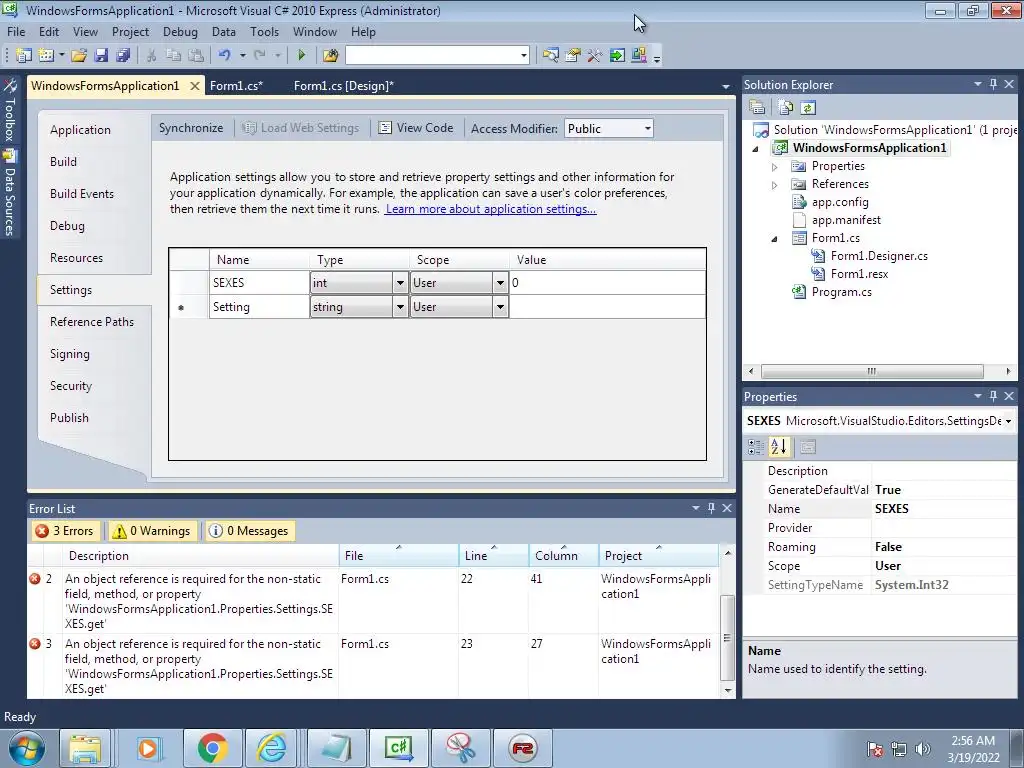Toggle the 3 Errors filter button
This screenshot has height=768, width=1024.
(65, 531)
